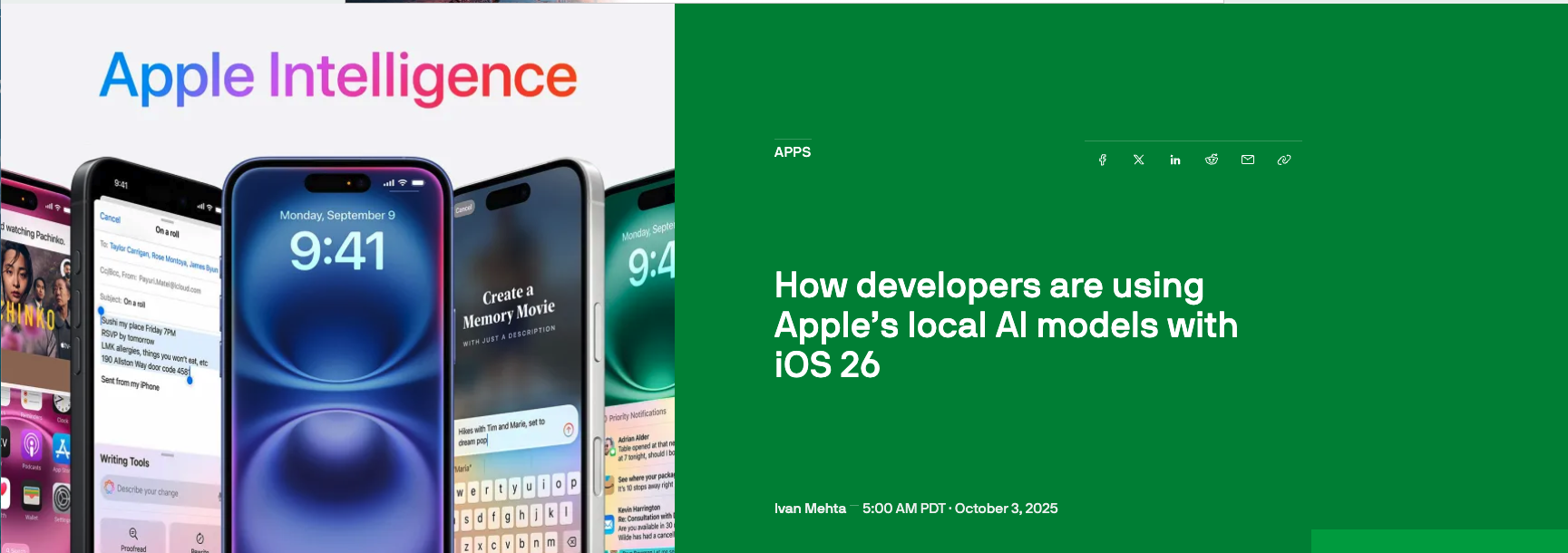Viewport: 1568px width, 553px height.
Task: Click the Wallet app icon in image
Action: pos(32,497)
